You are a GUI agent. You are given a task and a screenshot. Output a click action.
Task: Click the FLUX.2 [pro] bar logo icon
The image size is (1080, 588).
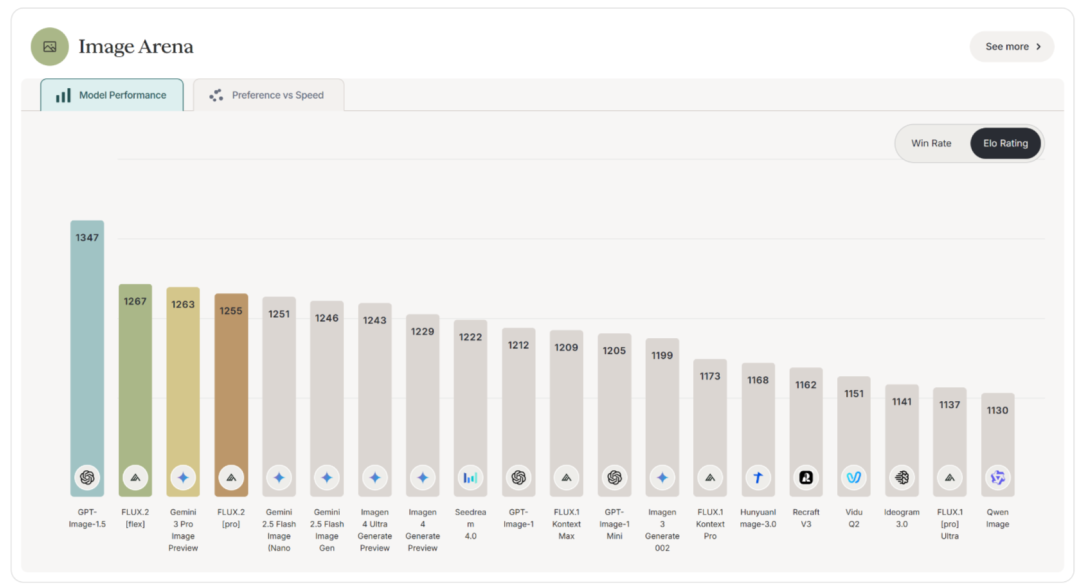231,477
